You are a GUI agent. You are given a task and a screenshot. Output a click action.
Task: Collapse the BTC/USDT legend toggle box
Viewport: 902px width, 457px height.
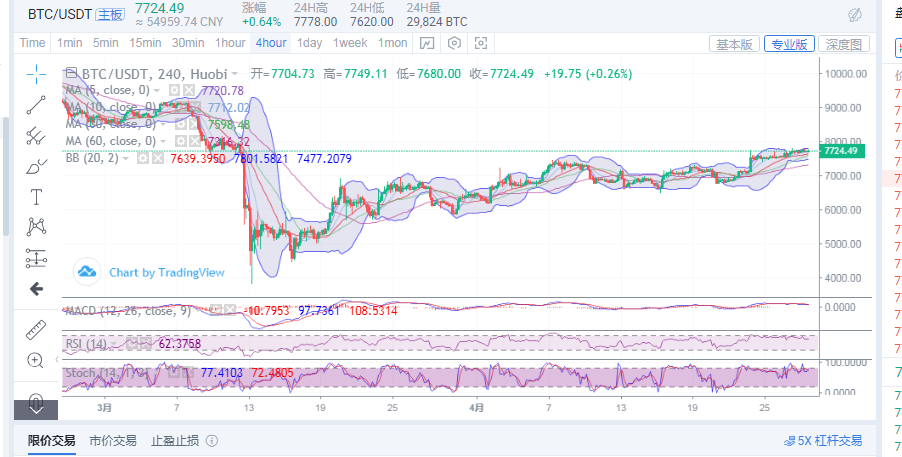click(x=70, y=73)
